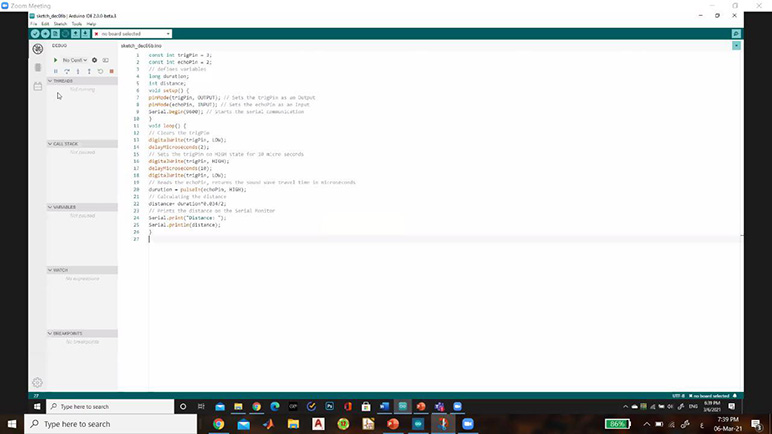Open the settings gear in the sidebar
Image resolution: width=772 pixels, height=434 pixels.
point(37,382)
